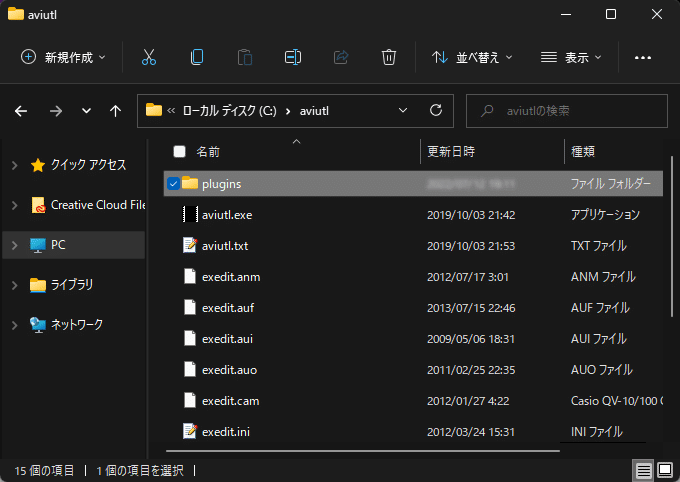
Task: Toggle the select-all checkbox in header
Action: pos(179,151)
